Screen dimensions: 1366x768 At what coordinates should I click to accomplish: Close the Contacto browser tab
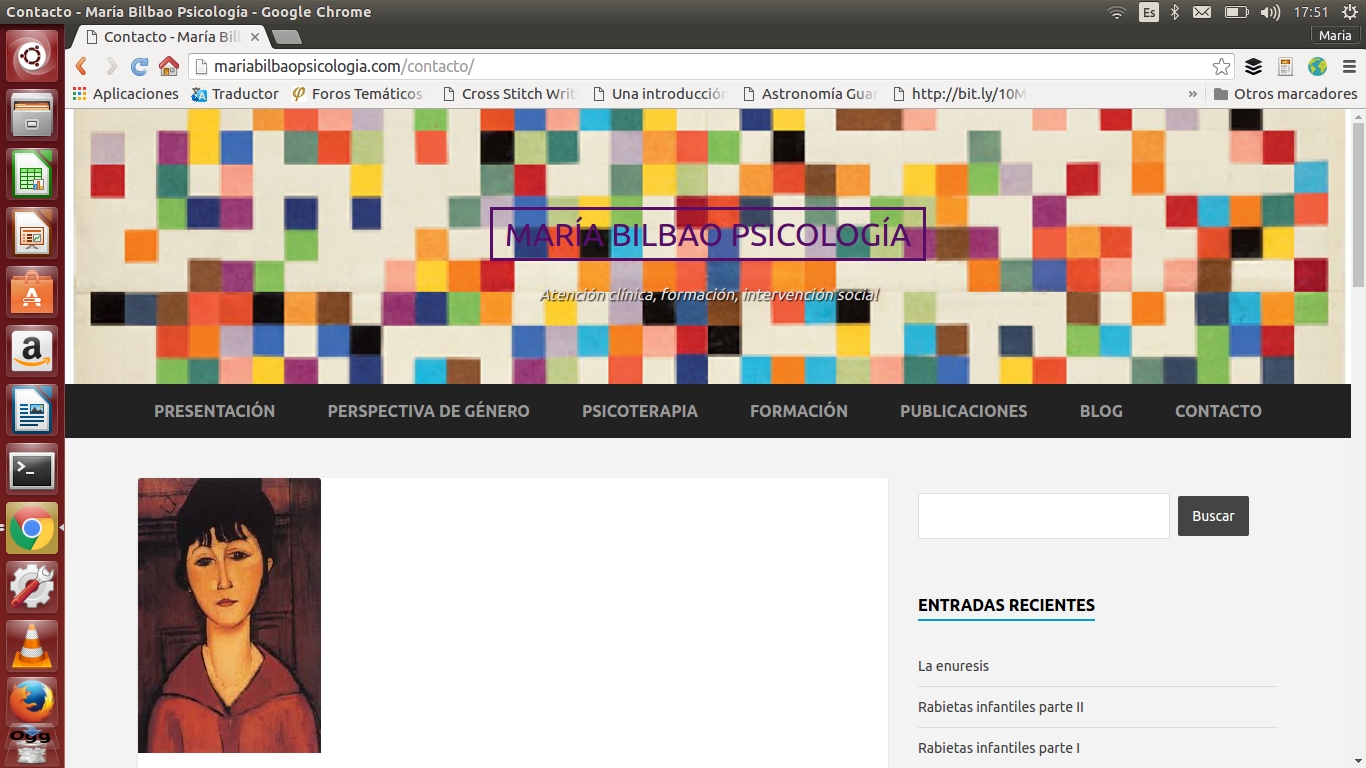[x=255, y=37]
